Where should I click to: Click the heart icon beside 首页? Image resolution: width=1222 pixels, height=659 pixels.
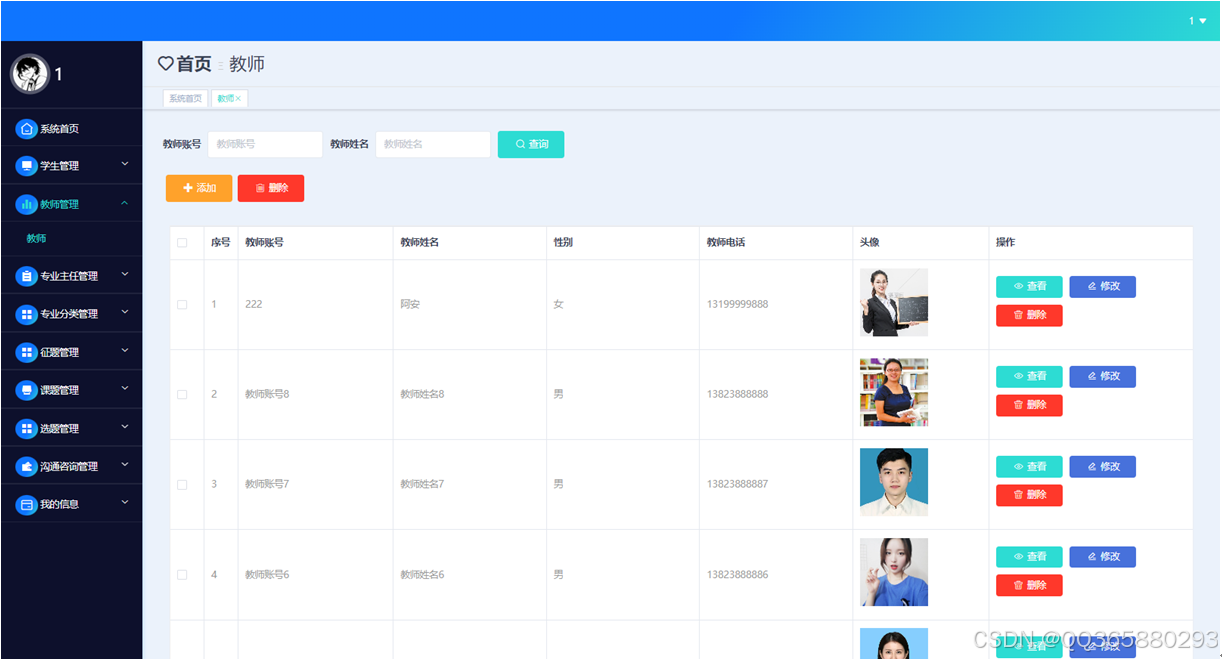pos(166,64)
